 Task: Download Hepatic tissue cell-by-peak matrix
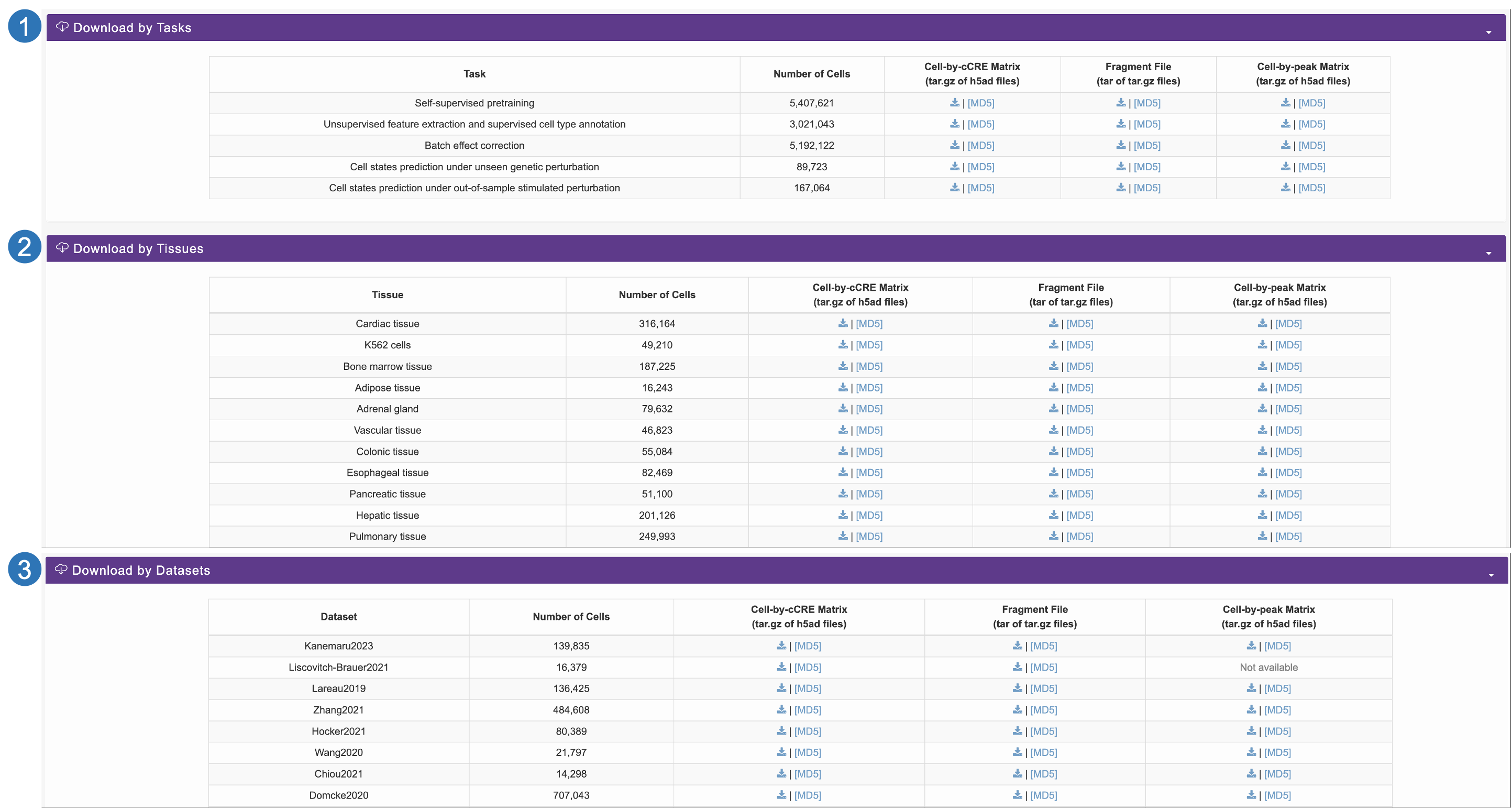1262,515
